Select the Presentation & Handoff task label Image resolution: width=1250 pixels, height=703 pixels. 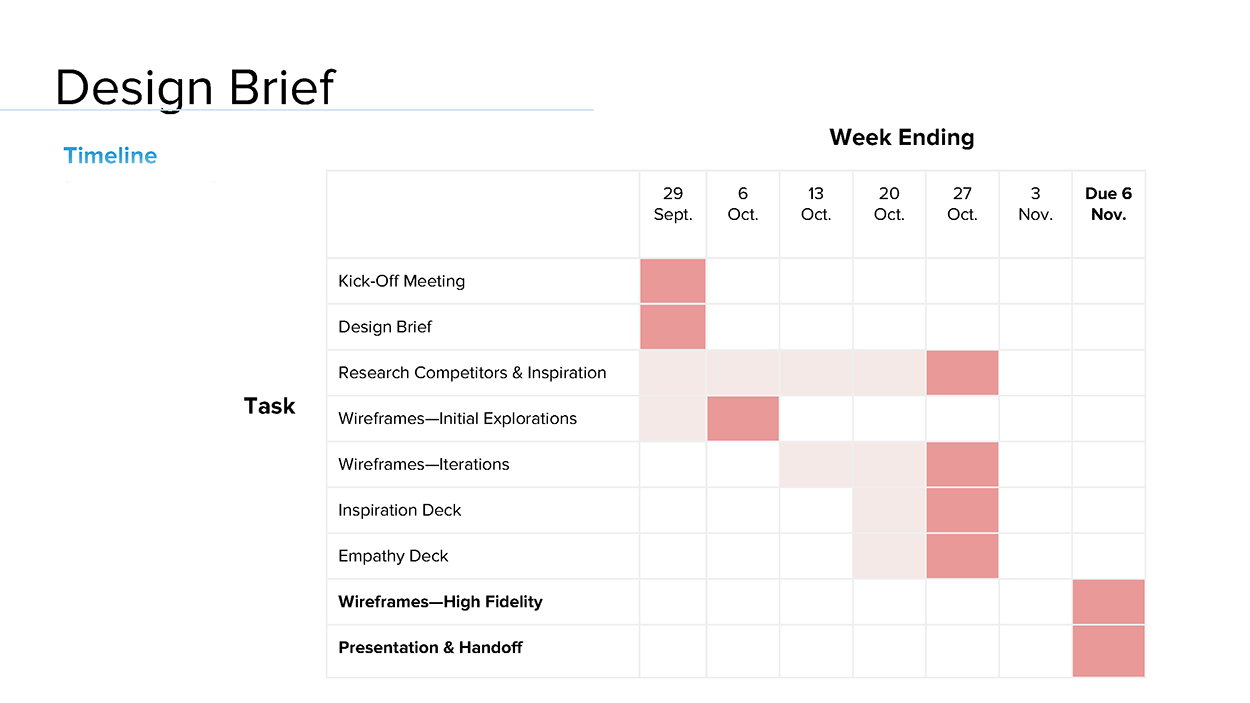point(430,648)
